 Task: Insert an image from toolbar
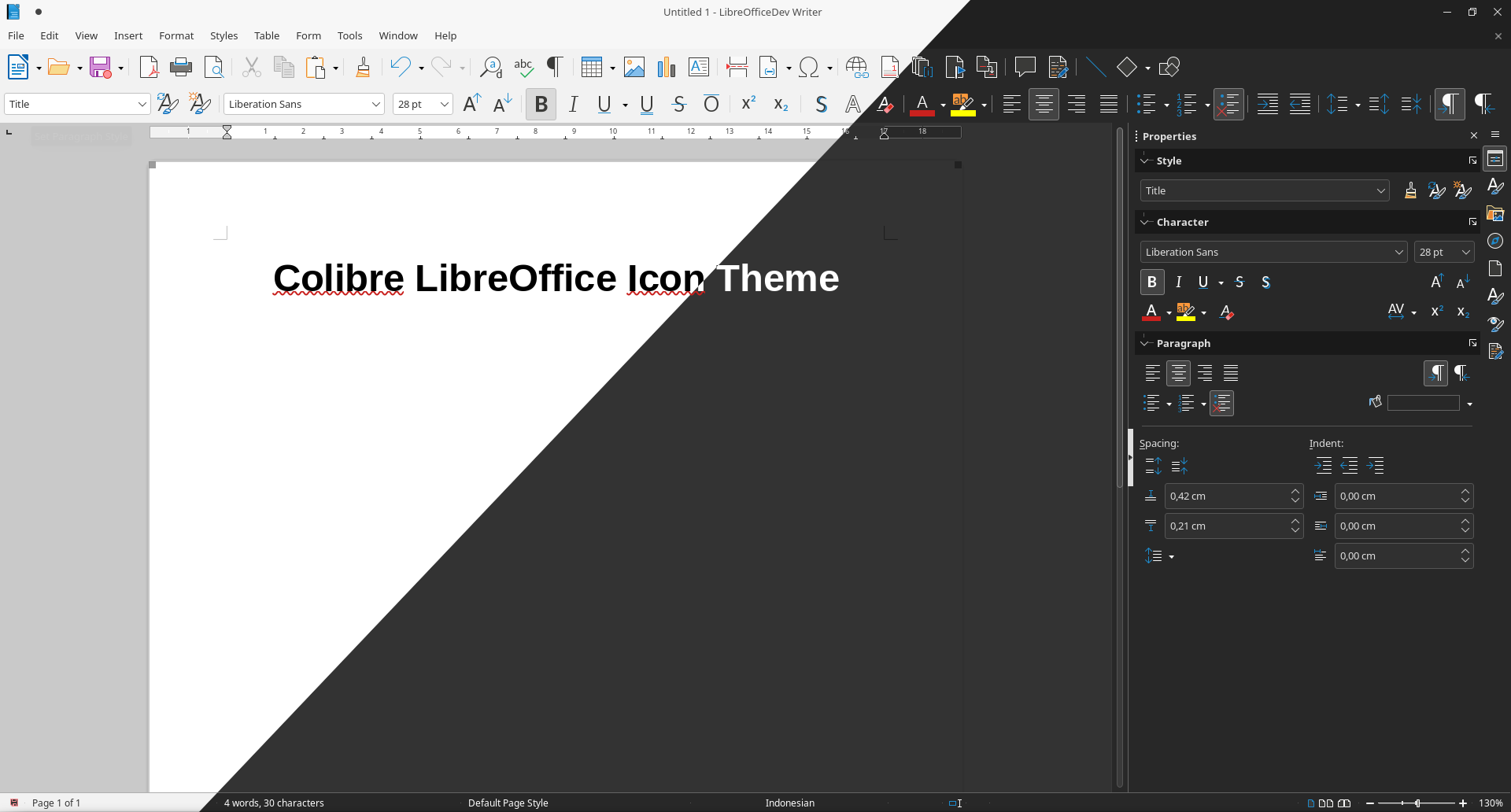coord(634,68)
